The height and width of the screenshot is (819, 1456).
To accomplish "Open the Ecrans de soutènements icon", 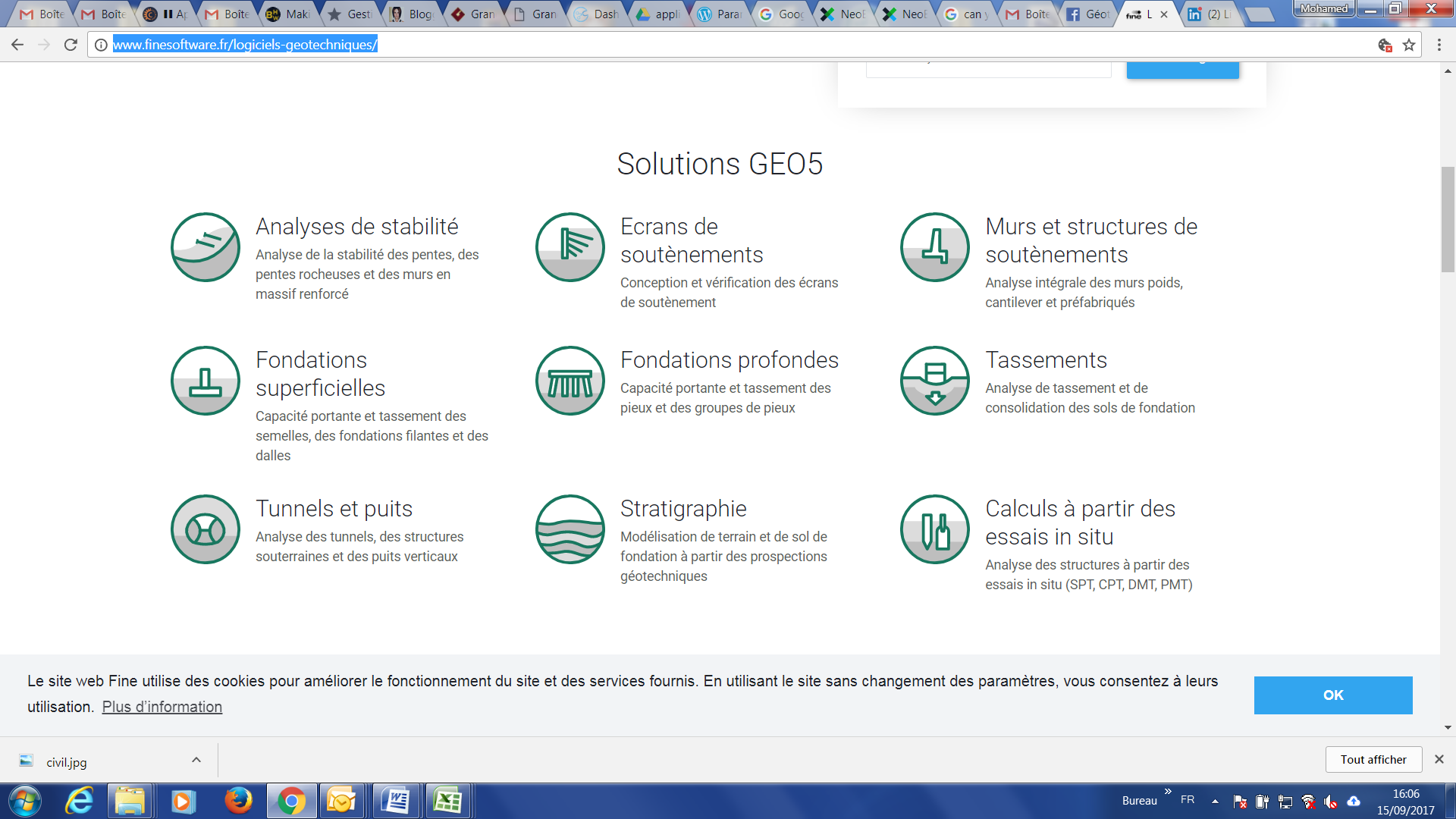I will tap(570, 247).
